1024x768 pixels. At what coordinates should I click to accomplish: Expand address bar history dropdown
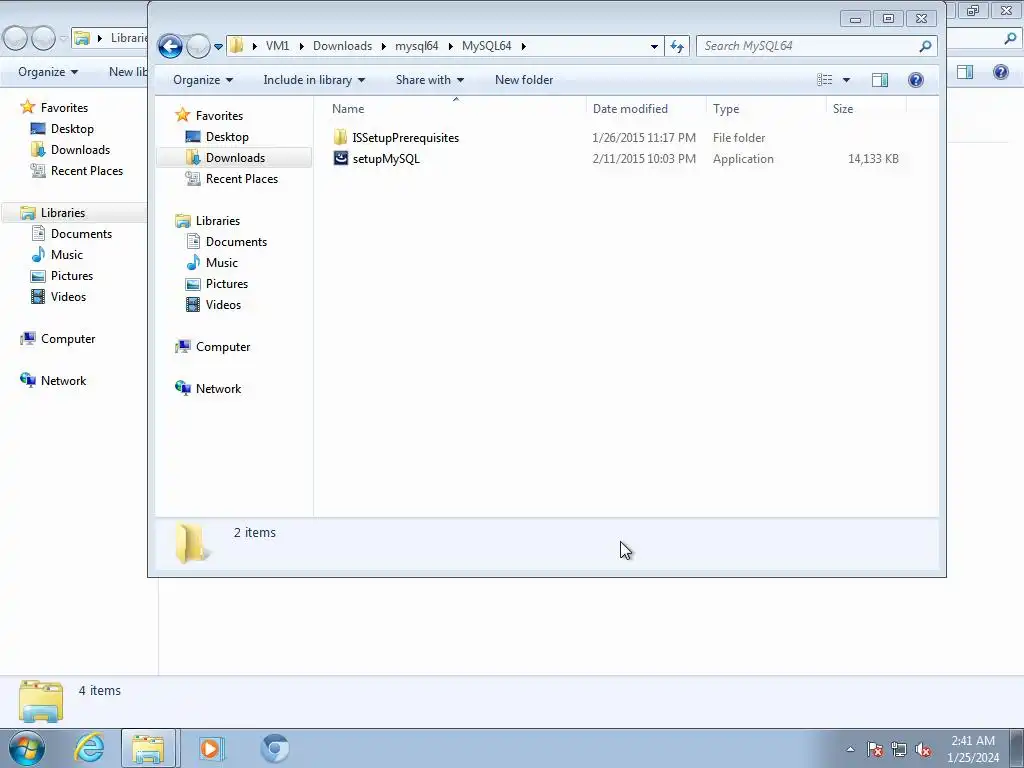654,46
